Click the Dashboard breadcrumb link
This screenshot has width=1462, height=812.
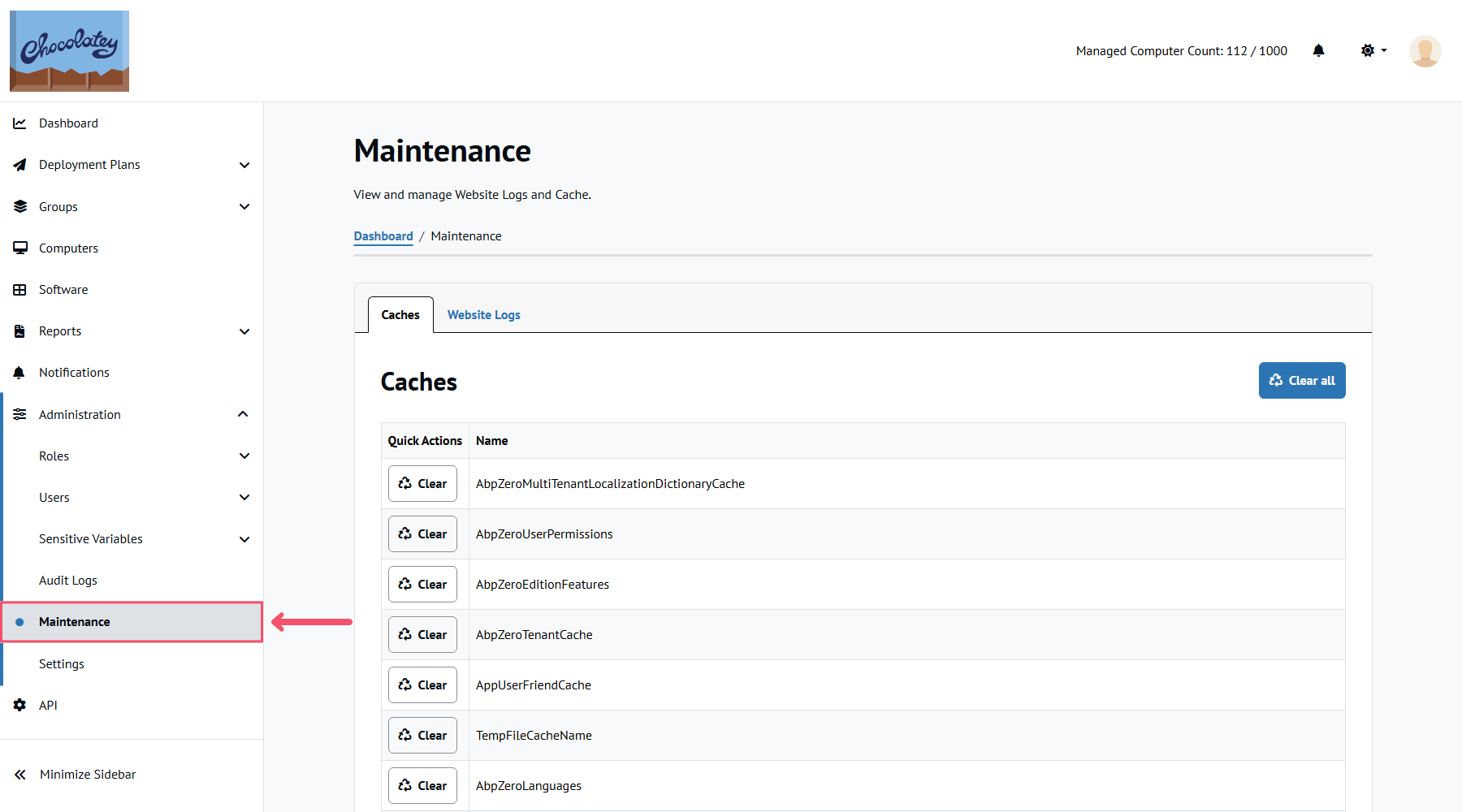[x=383, y=236]
